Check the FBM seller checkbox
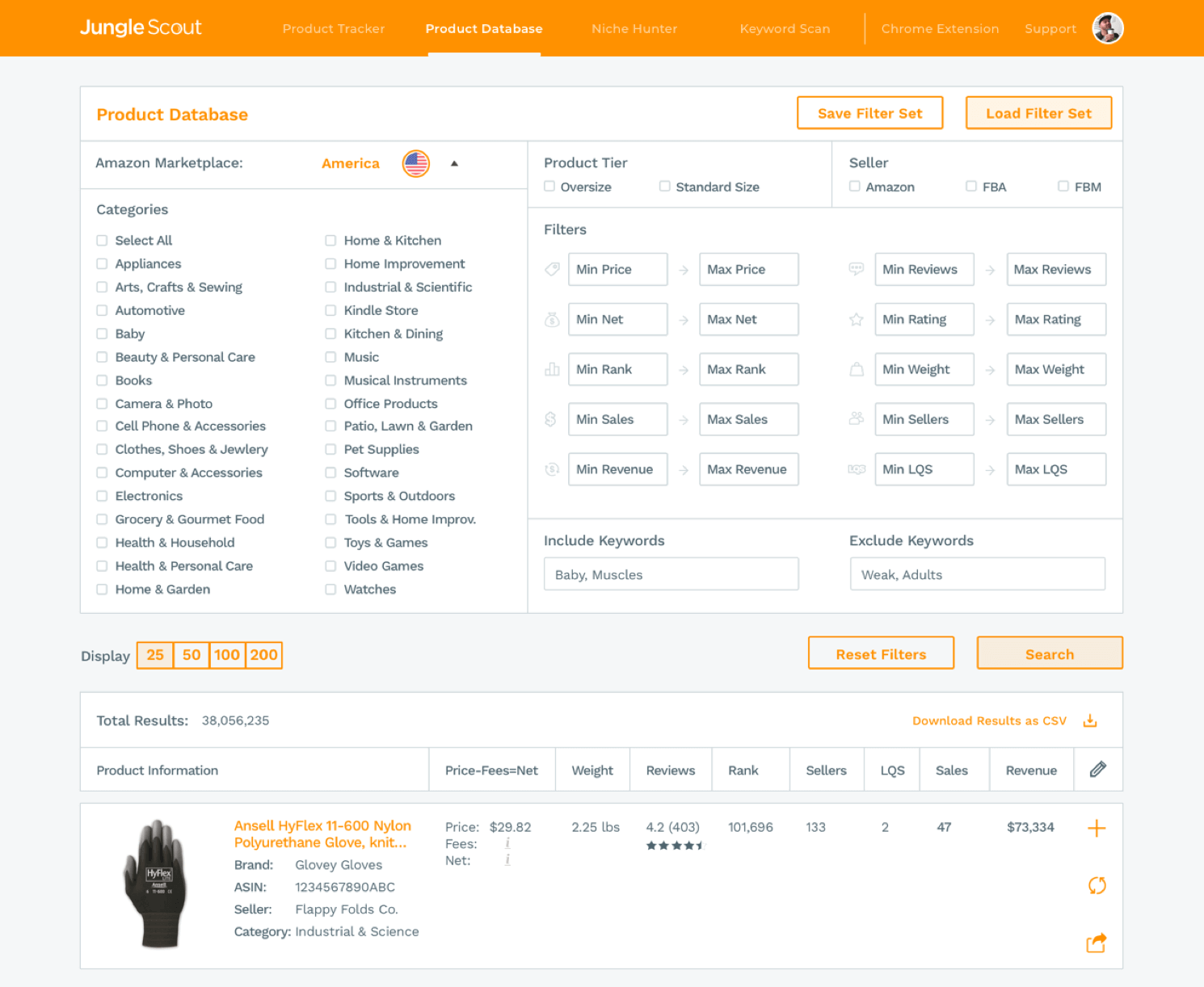 [1063, 187]
